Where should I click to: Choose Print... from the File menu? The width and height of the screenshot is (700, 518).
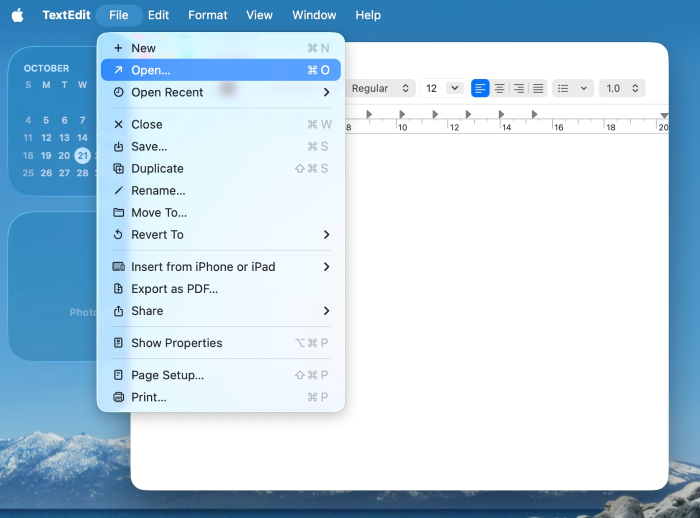(221, 397)
